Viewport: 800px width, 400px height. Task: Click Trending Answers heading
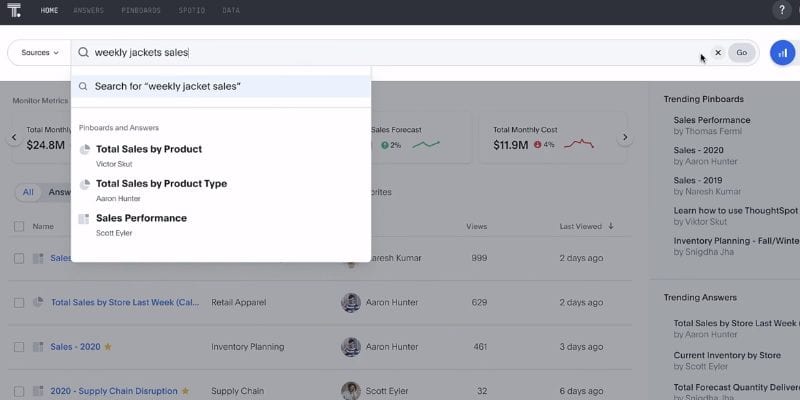point(700,297)
